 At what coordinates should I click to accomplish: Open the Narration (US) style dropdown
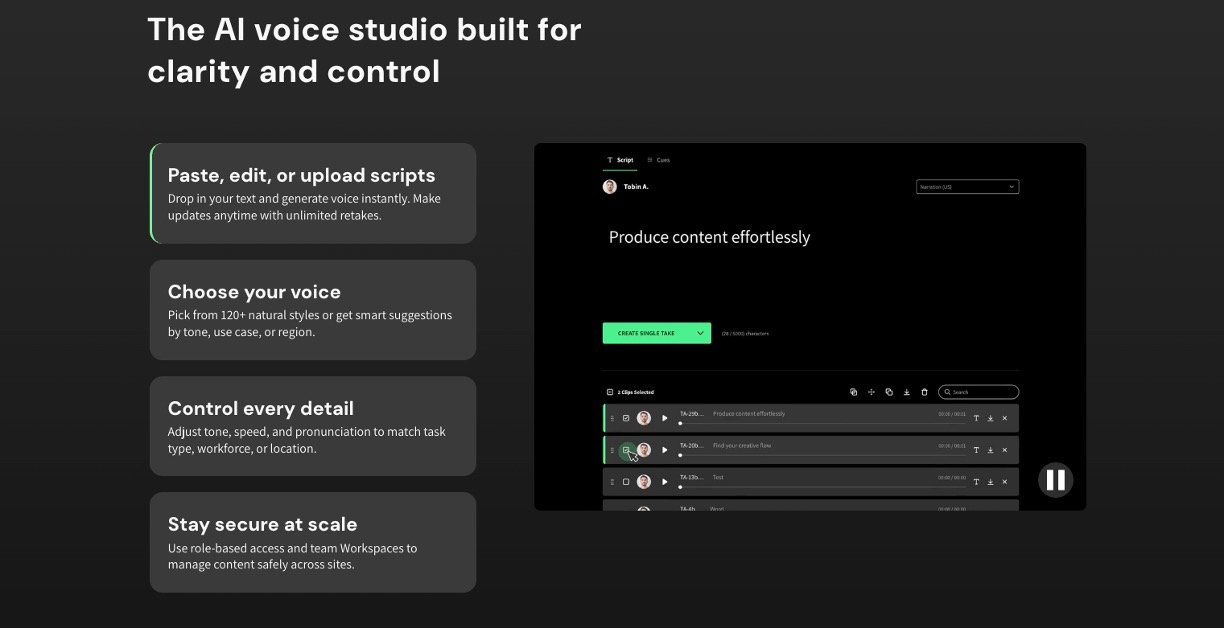tap(967, 187)
